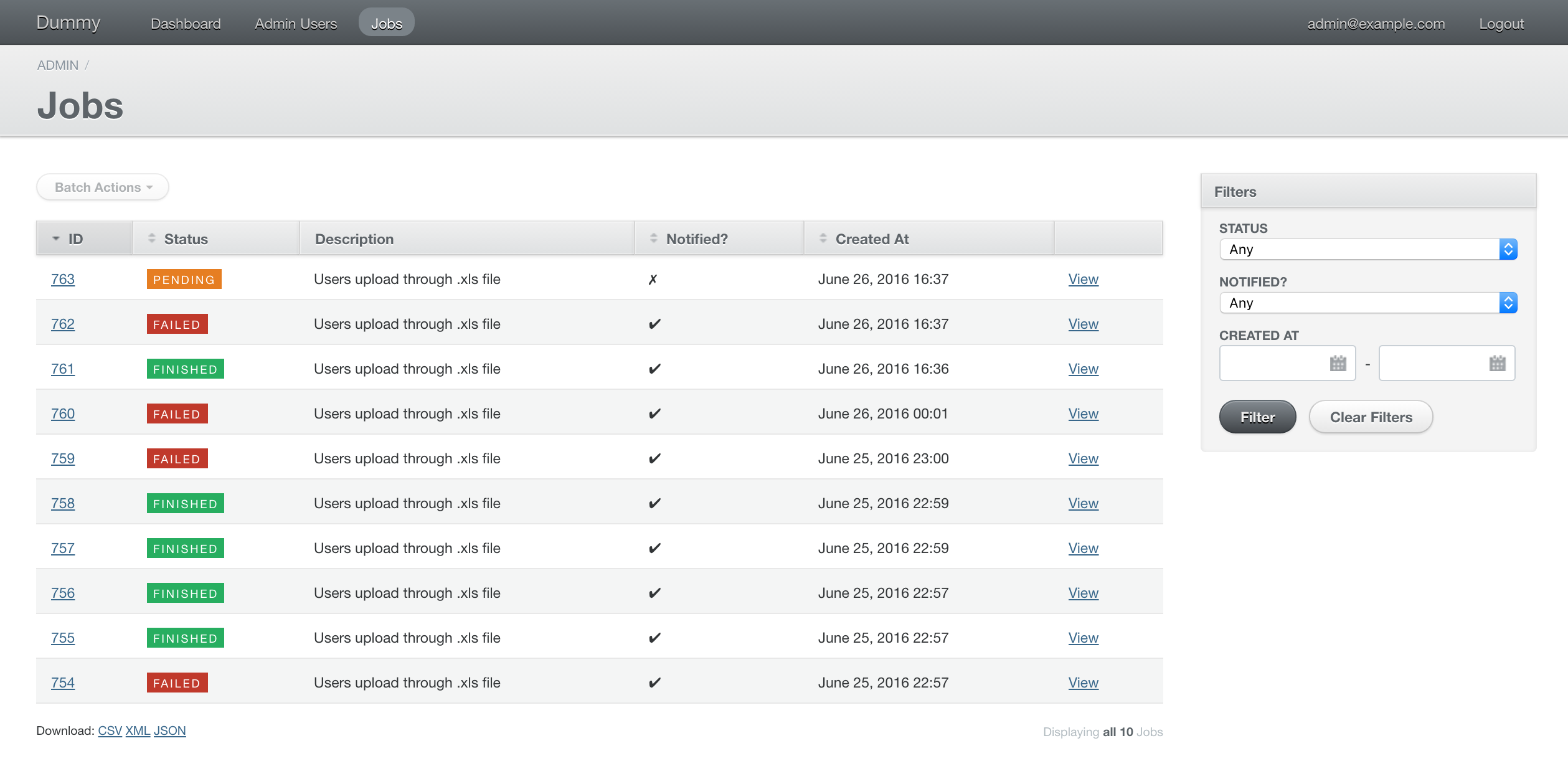
Task: Click the Clear Filters button
Action: [x=1371, y=417]
